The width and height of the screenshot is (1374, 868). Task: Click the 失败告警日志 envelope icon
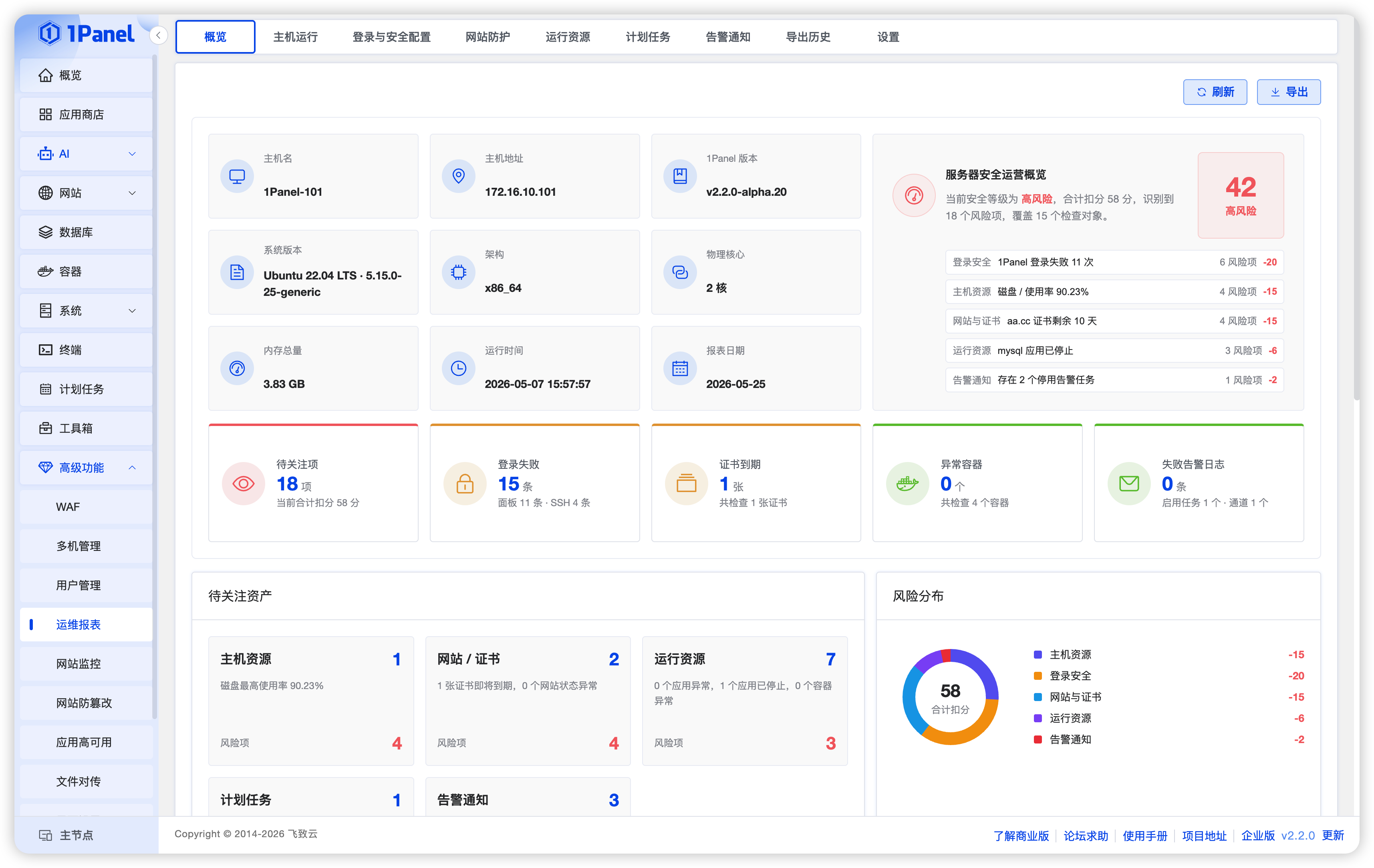click(1129, 484)
